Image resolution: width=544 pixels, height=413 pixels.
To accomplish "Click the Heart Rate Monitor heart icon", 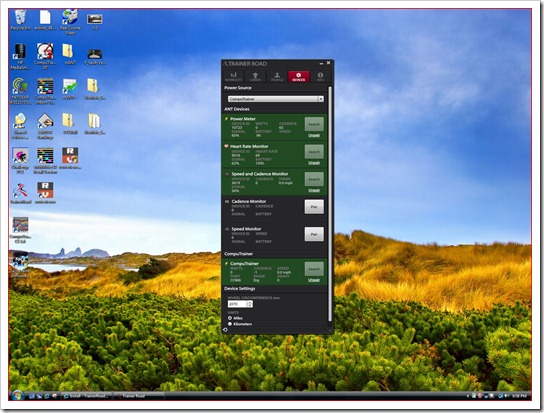I will tap(227, 146).
